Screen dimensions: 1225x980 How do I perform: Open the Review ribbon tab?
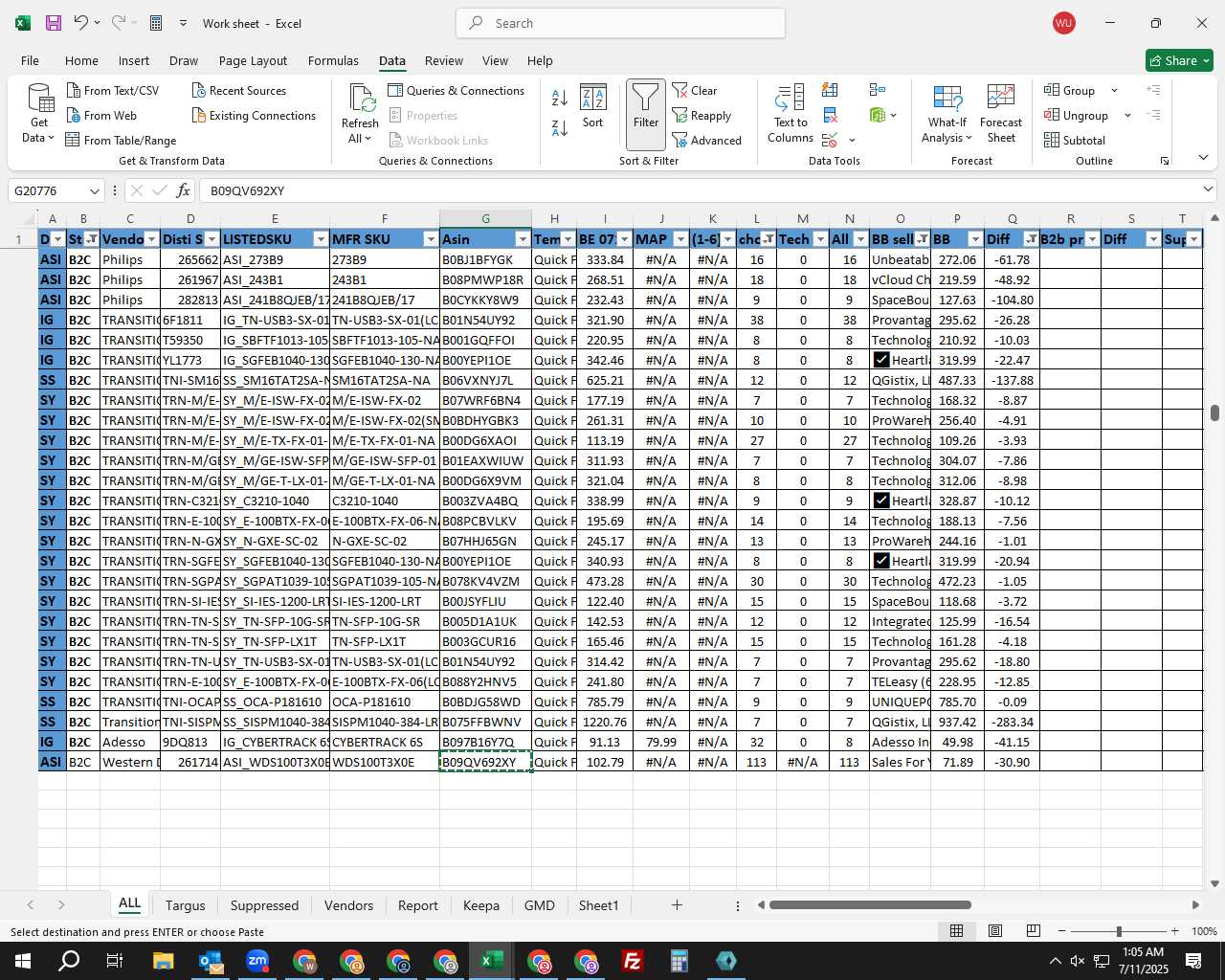(x=444, y=60)
